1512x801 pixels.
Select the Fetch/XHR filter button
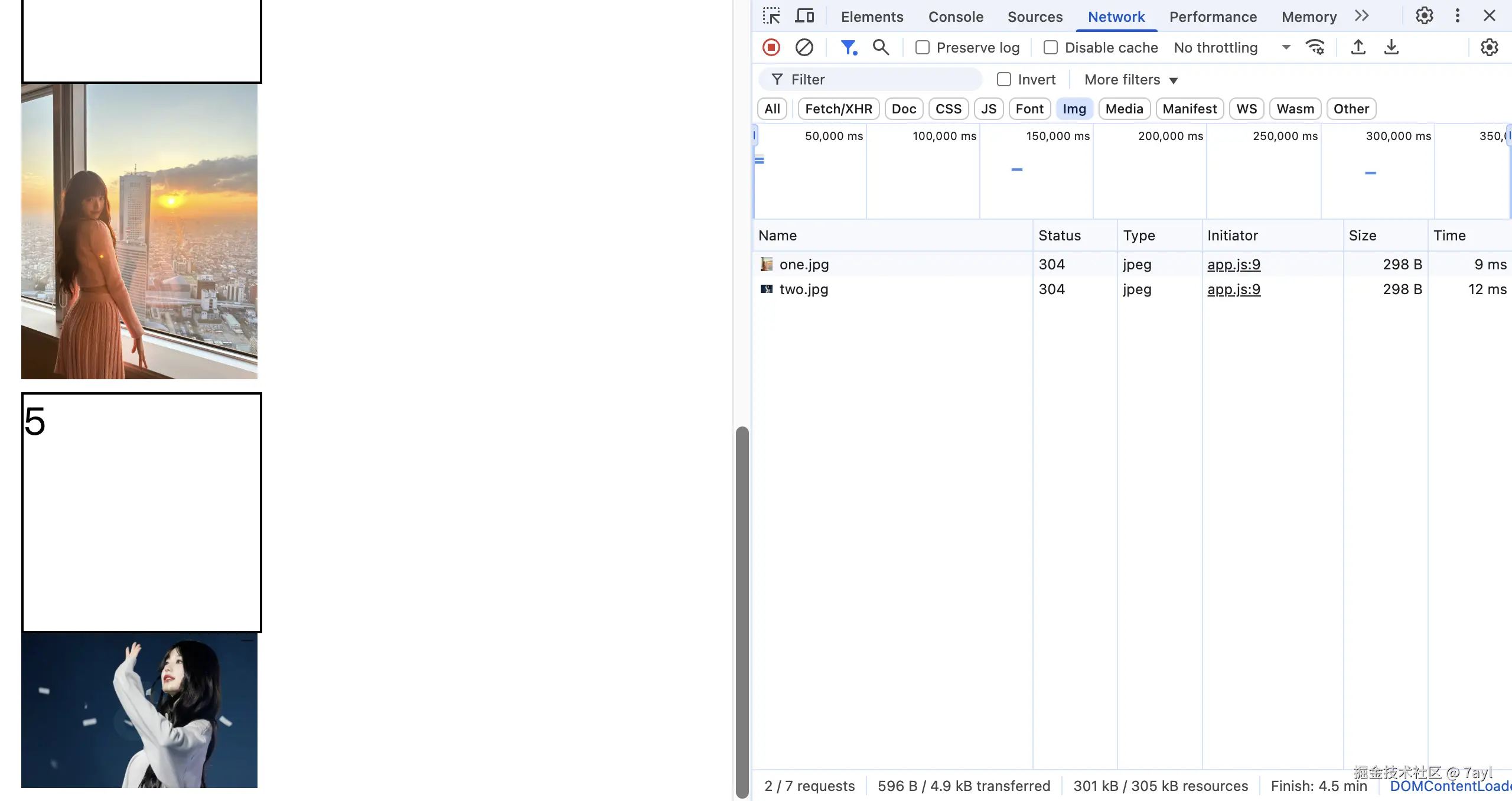point(838,109)
